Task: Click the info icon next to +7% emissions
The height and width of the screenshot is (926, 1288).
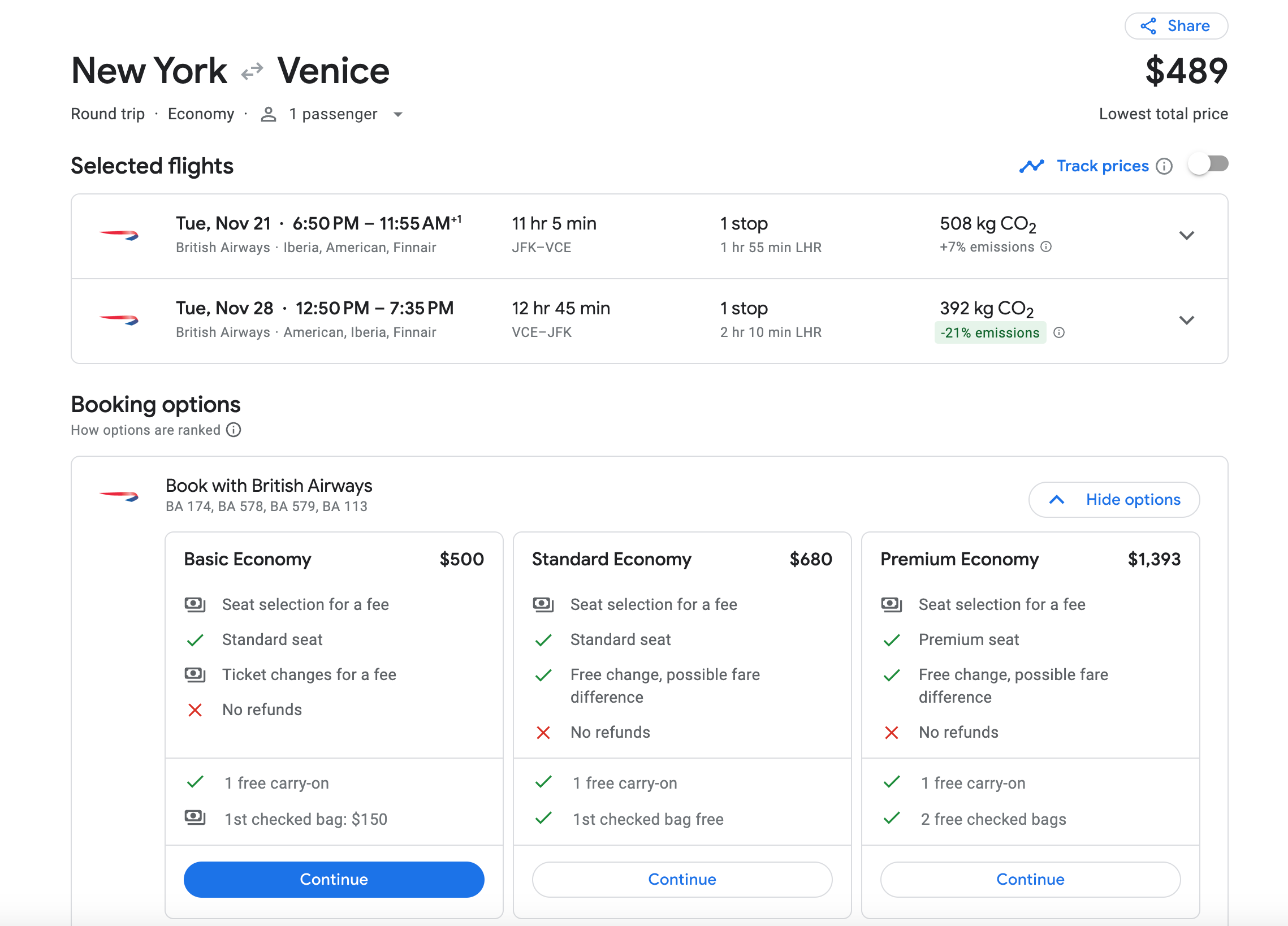Action: [1046, 247]
